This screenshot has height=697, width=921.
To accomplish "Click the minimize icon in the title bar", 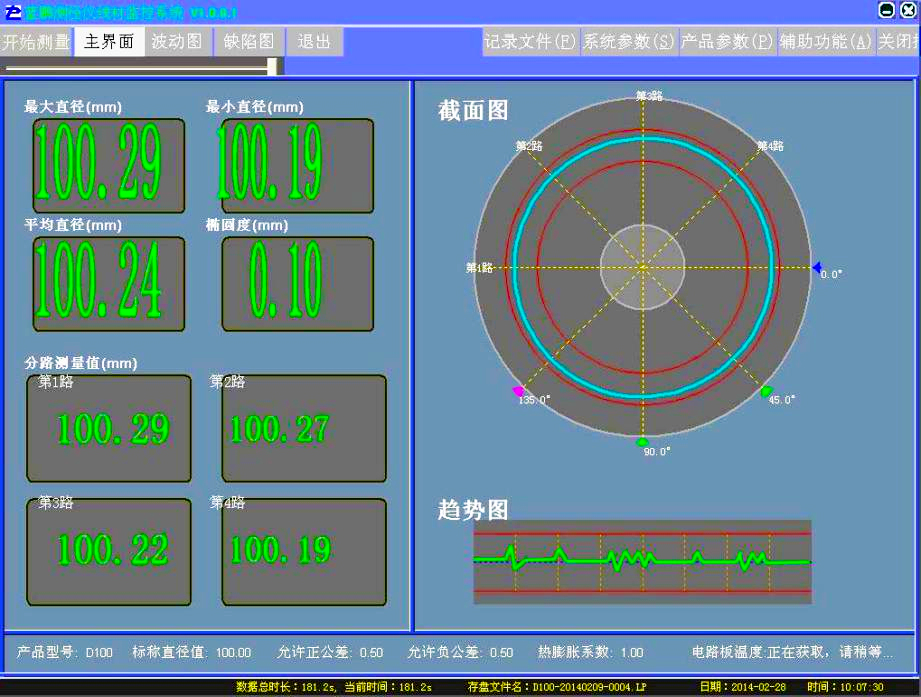I will pyautogui.click(x=884, y=10).
